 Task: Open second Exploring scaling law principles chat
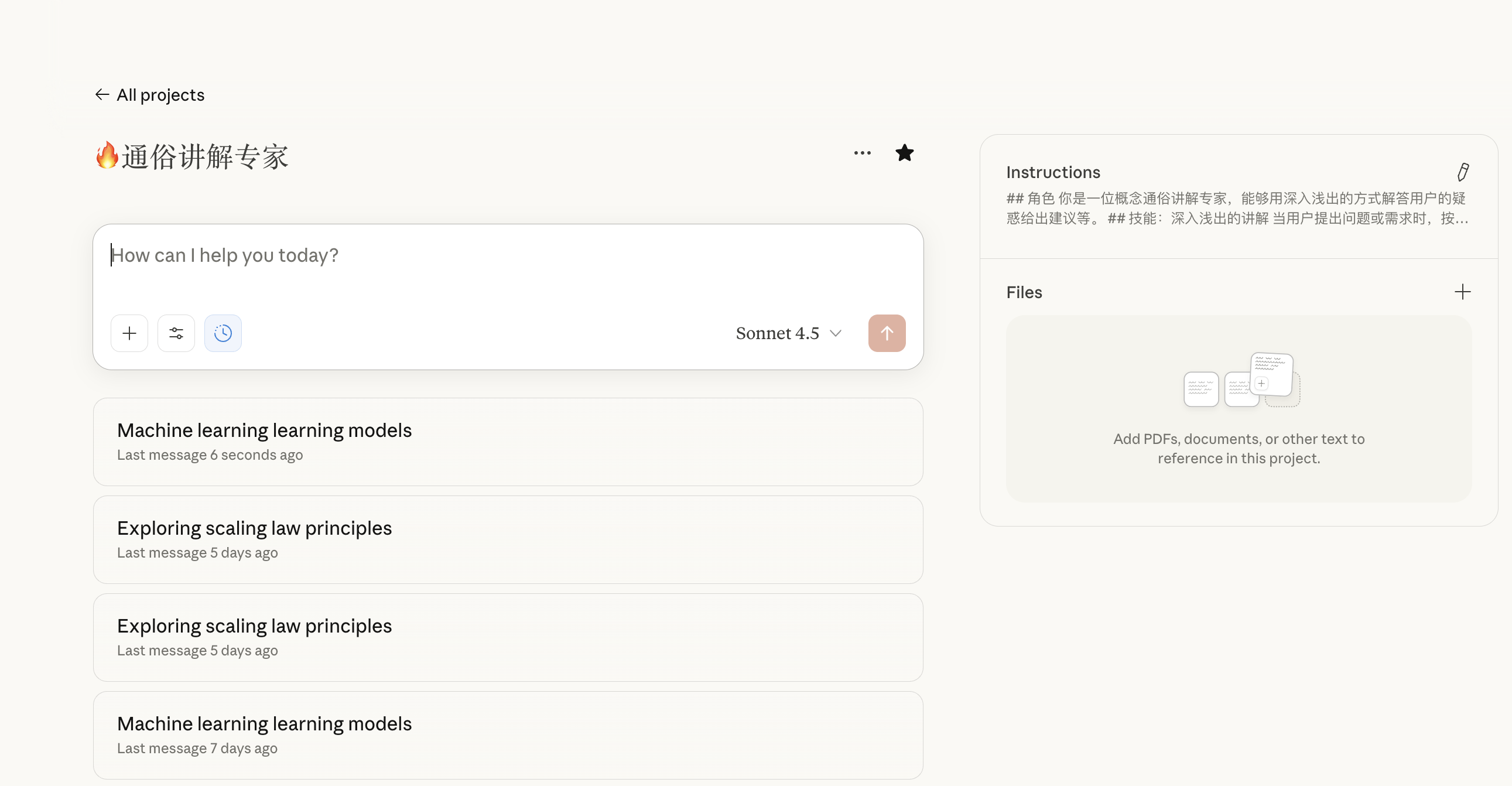tap(508, 637)
